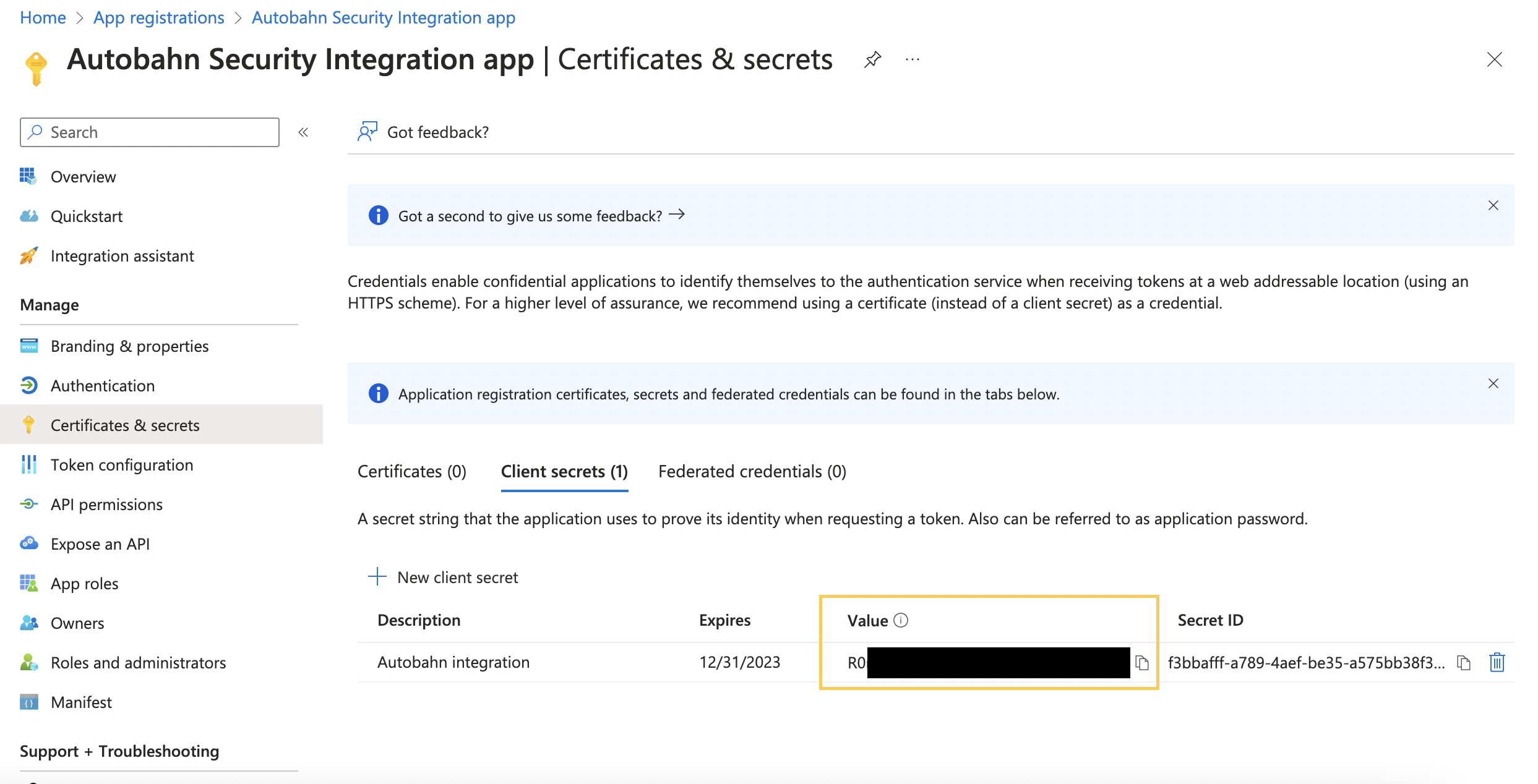This screenshot has width=1538, height=784.
Task: Click the sidebar Search field
Action: (150, 132)
